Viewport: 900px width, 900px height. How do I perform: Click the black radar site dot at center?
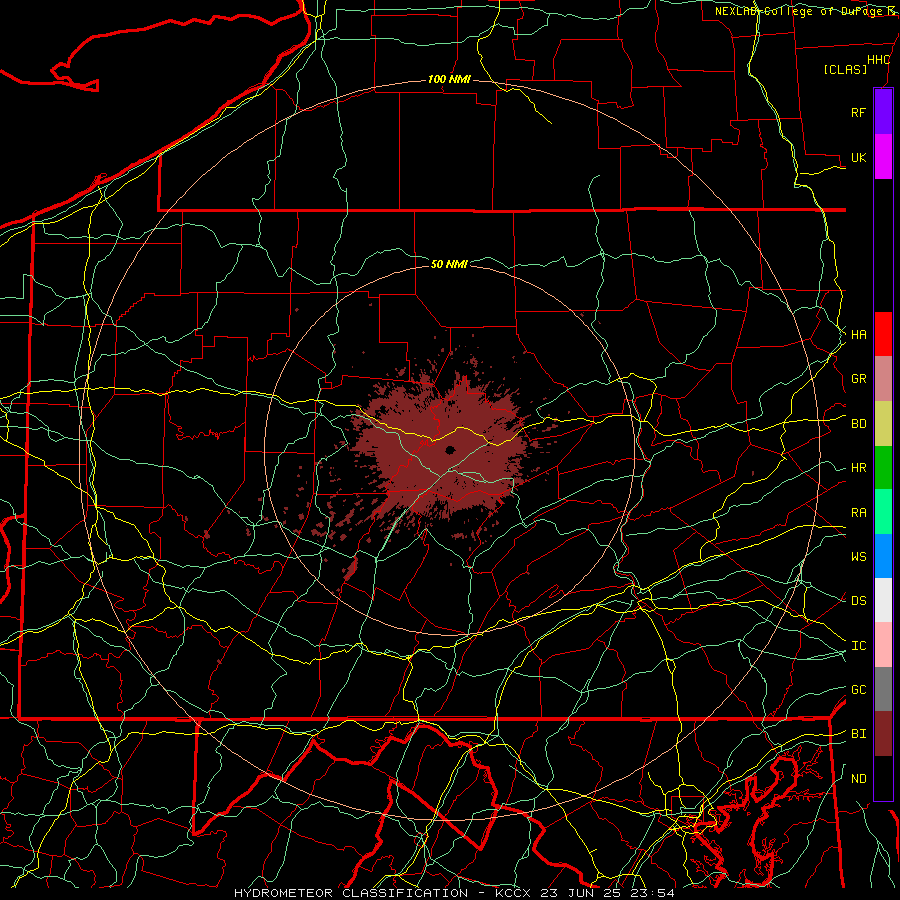(x=450, y=450)
